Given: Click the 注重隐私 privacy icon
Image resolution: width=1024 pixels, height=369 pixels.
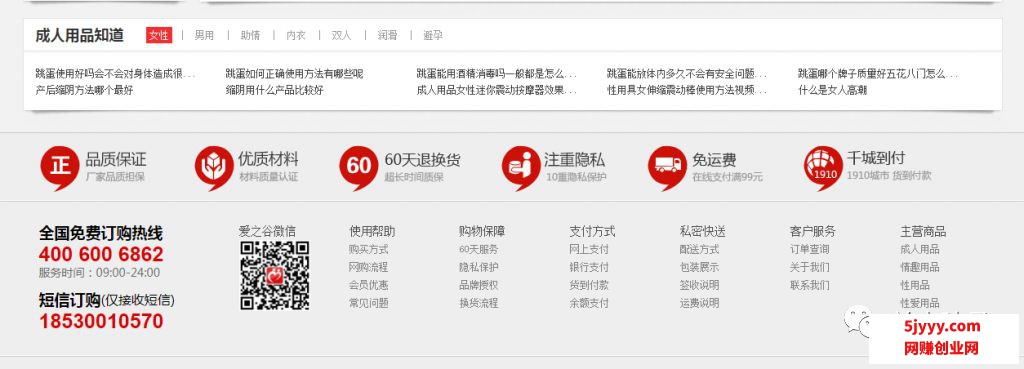Looking at the screenshot, I should (x=521, y=167).
